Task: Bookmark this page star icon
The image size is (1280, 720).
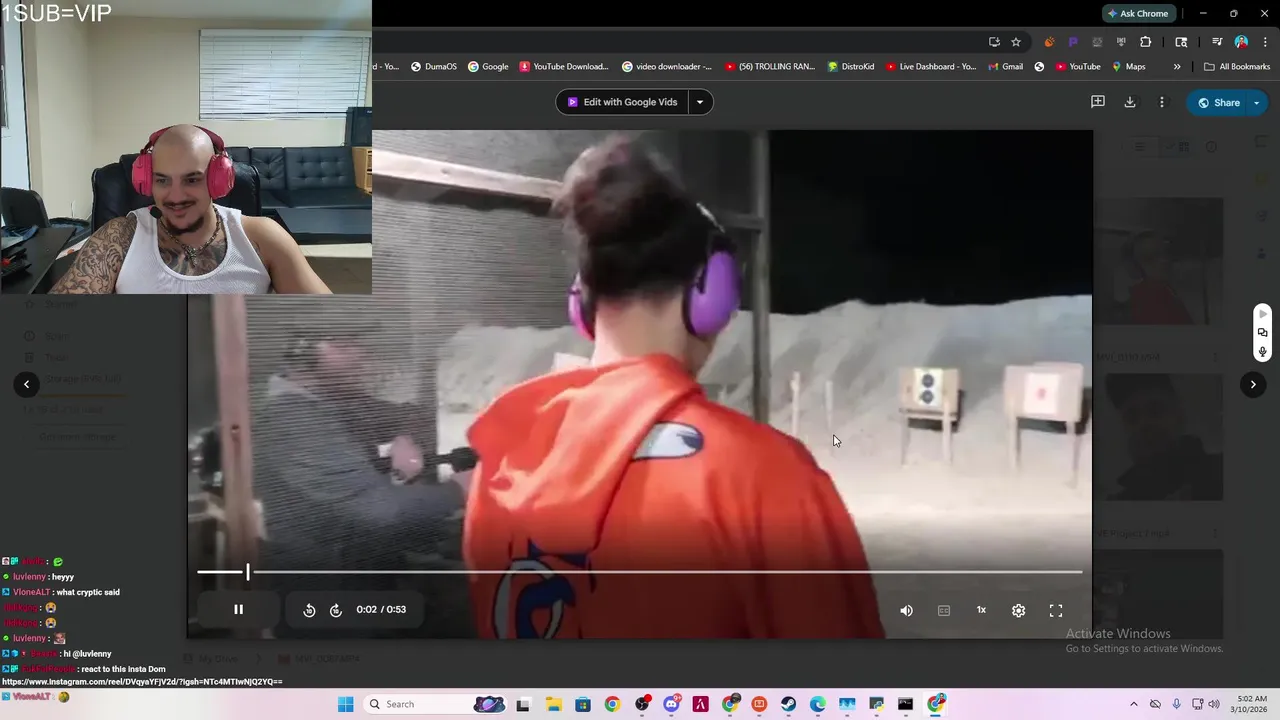Action: click(x=1016, y=42)
